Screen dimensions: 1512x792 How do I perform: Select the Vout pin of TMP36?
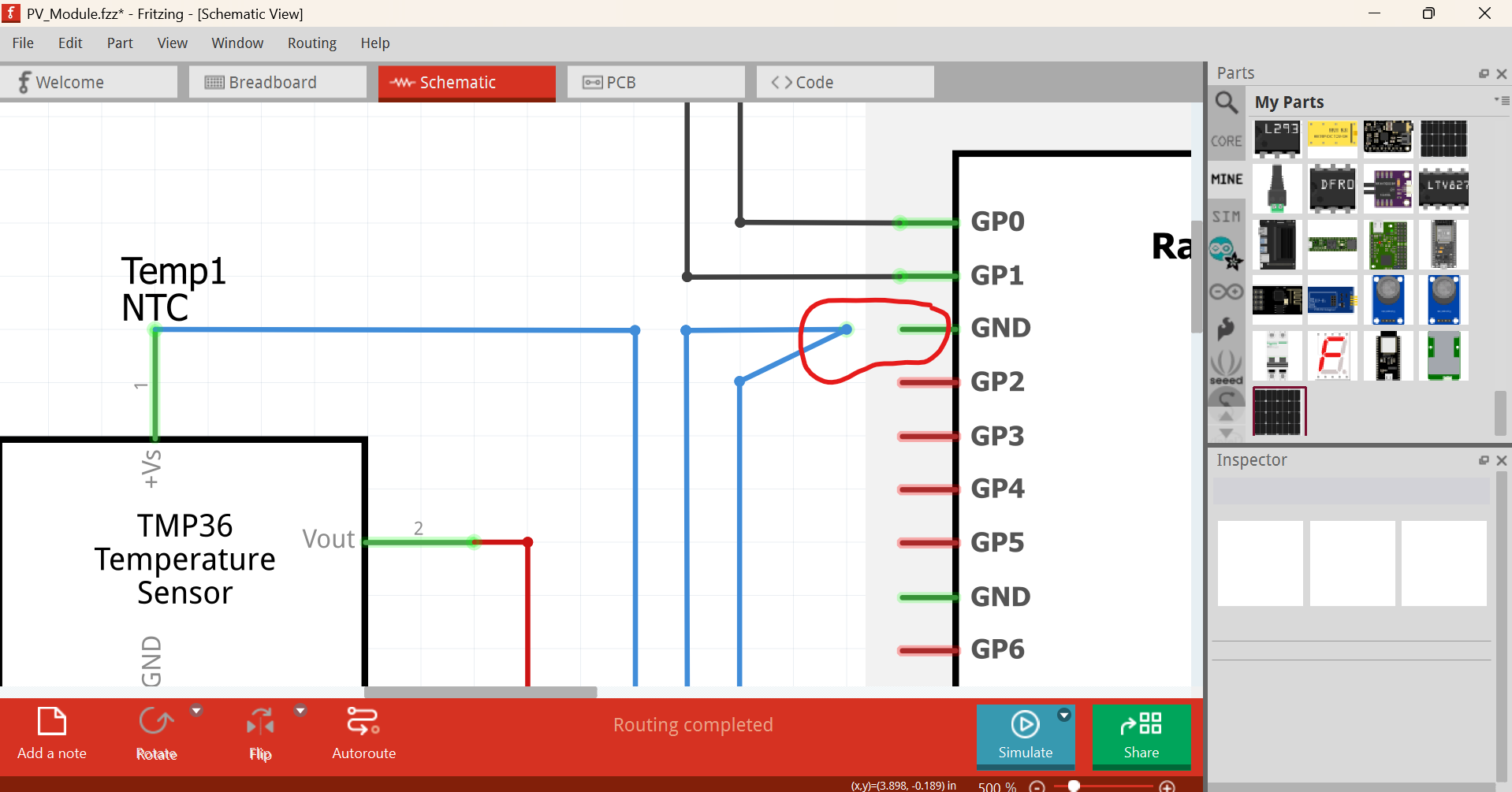click(420, 541)
